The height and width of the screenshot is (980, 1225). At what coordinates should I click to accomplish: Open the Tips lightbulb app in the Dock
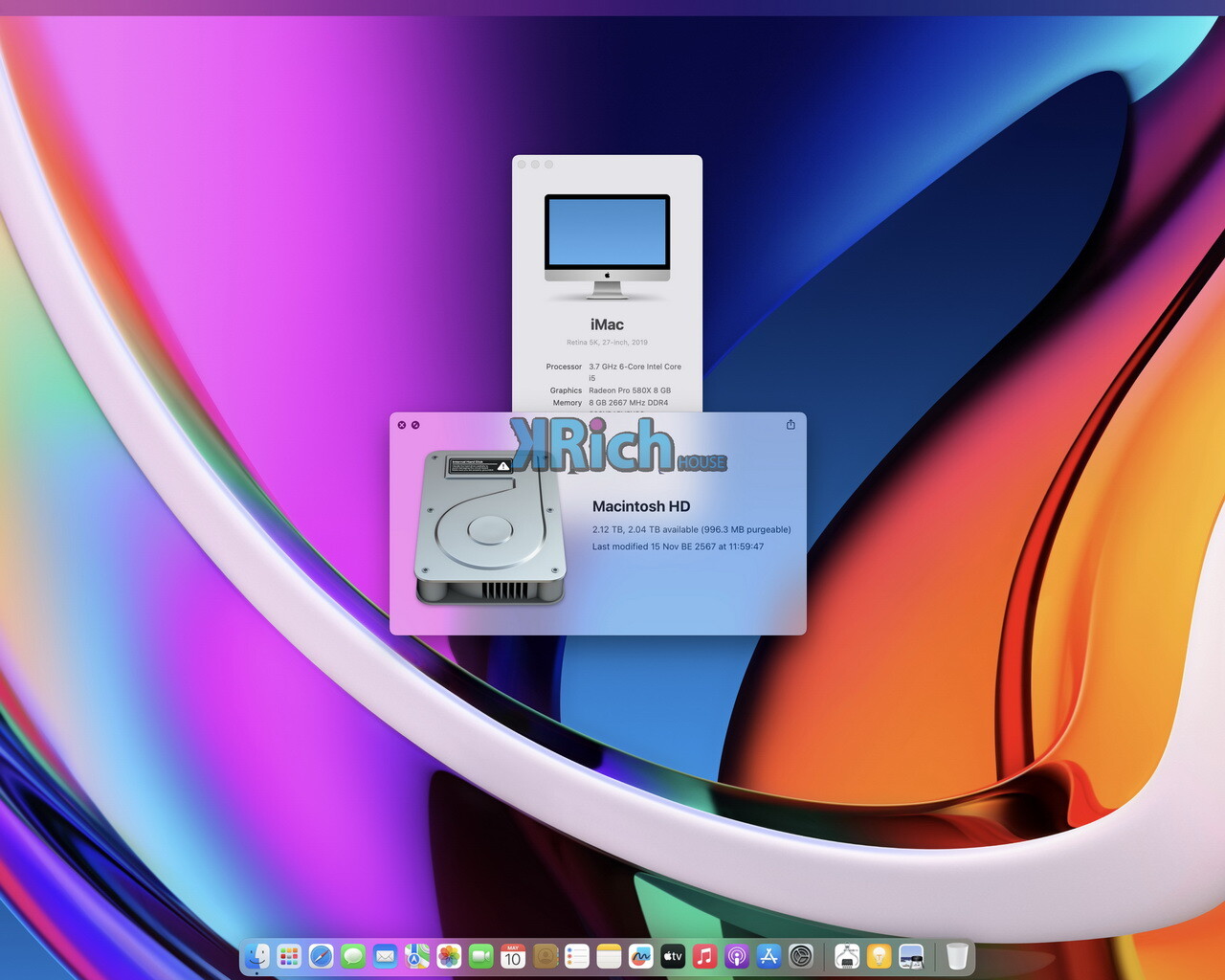click(879, 955)
